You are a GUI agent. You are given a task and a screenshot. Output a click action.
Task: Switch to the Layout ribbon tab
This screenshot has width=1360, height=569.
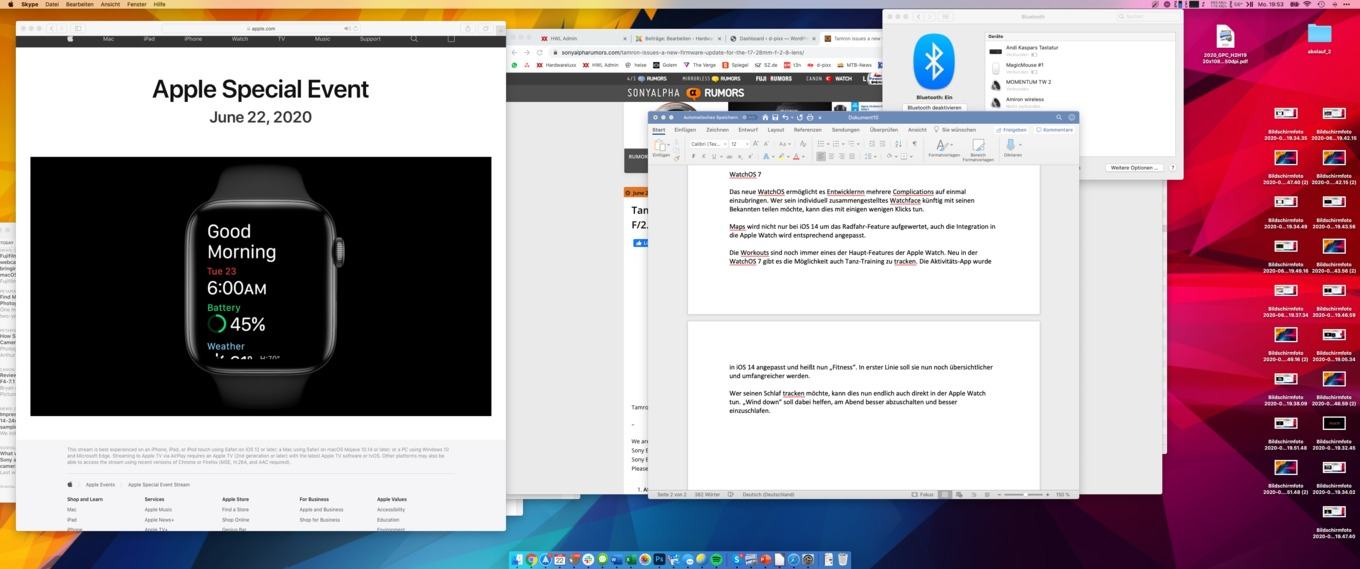coord(776,129)
